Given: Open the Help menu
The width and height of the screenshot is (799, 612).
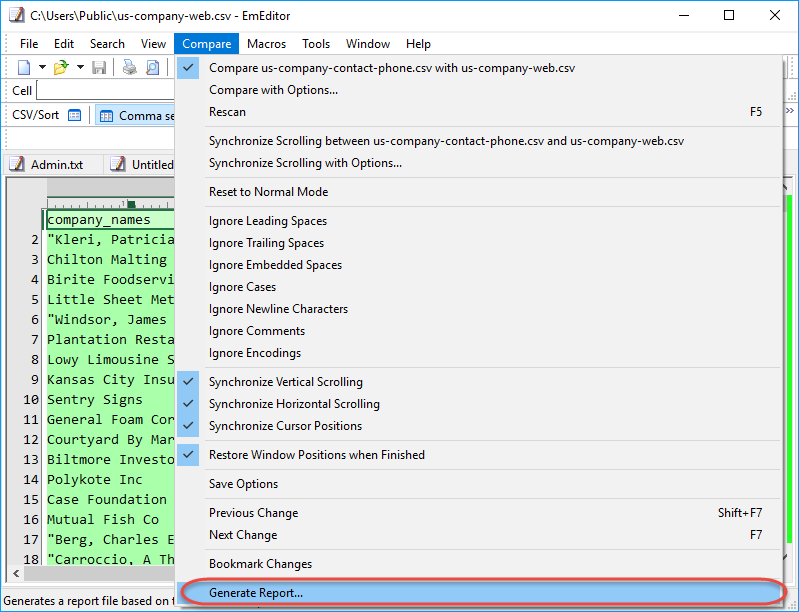Looking at the screenshot, I should point(418,44).
